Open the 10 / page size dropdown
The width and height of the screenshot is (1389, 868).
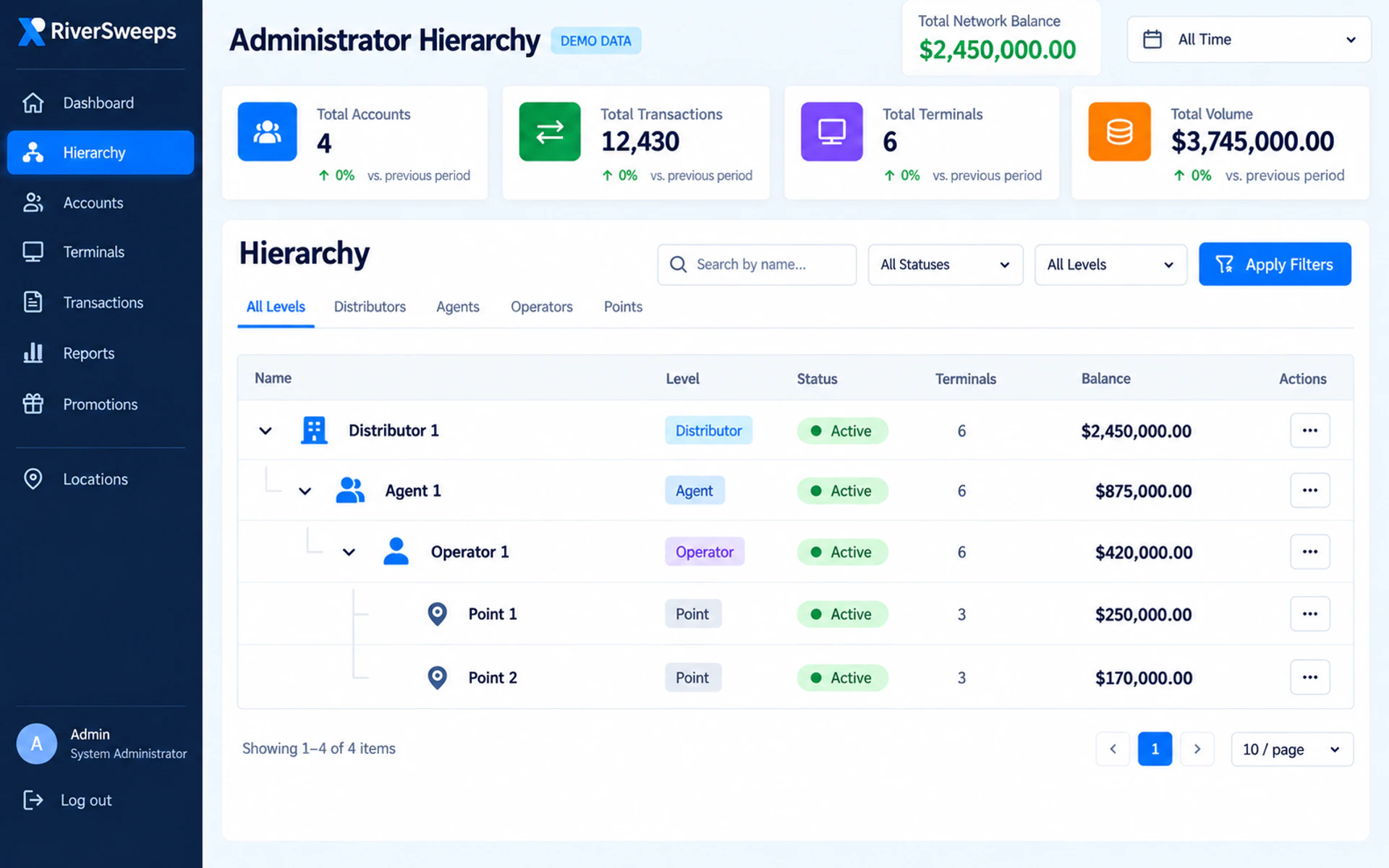point(1292,749)
